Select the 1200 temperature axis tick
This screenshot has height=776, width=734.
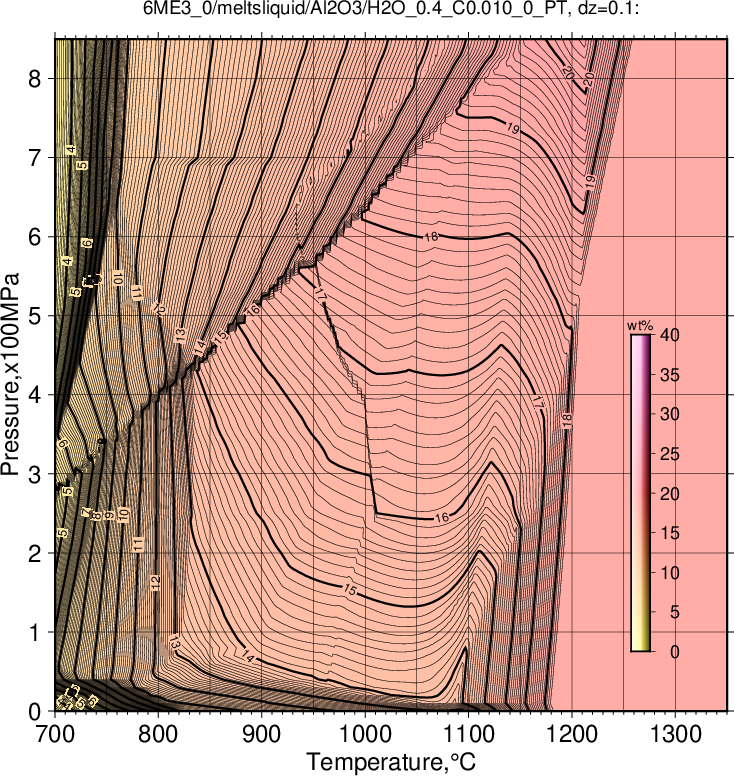(572, 734)
